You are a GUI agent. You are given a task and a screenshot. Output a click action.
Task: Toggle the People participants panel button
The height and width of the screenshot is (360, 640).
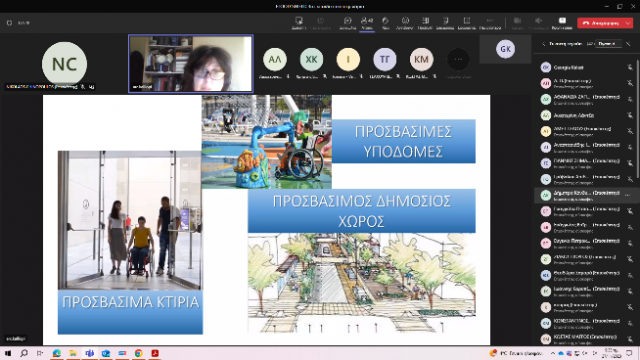(x=367, y=23)
